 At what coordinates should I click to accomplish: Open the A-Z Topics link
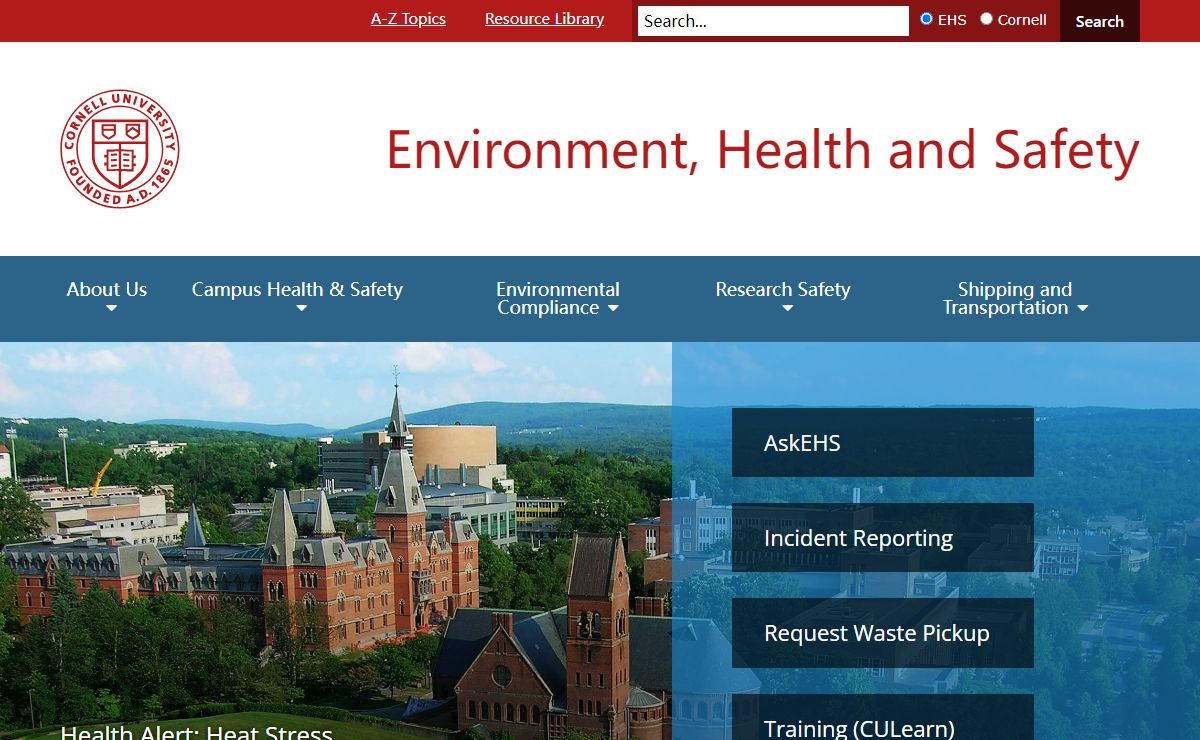(408, 19)
